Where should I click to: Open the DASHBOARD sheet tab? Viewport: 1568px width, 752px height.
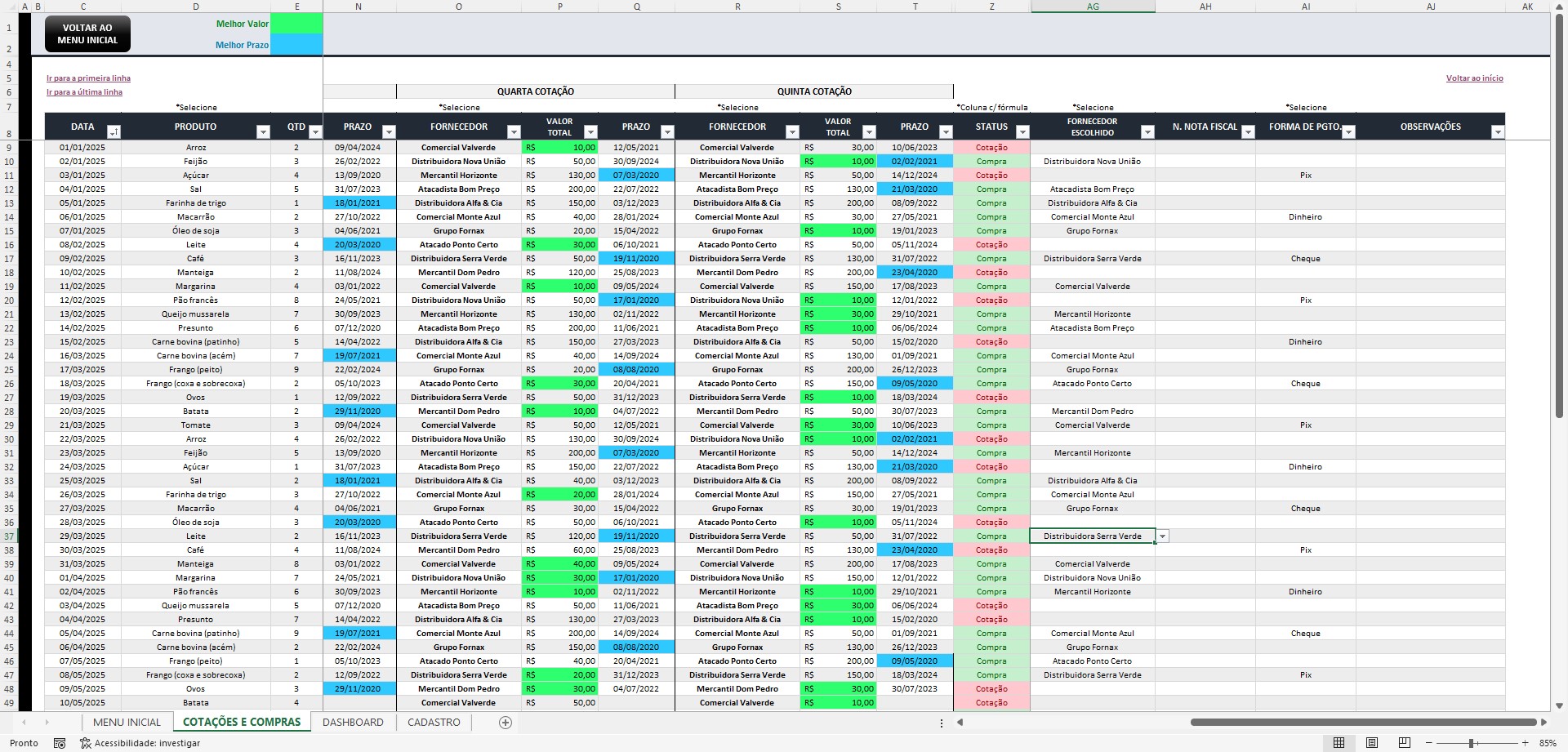[x=353, y=723]
